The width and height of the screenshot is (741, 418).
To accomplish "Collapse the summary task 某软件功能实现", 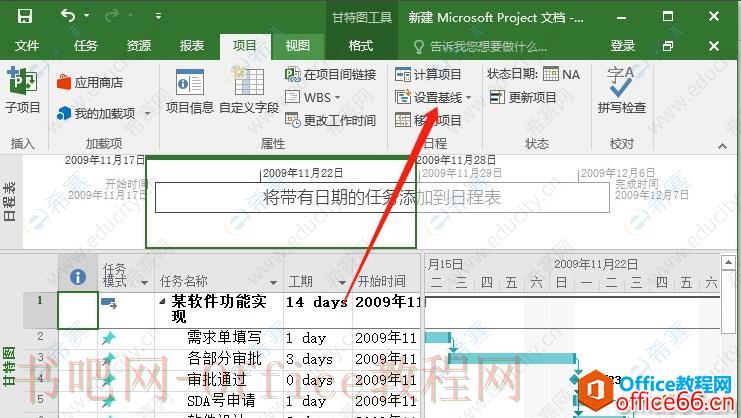I will 163,301.
